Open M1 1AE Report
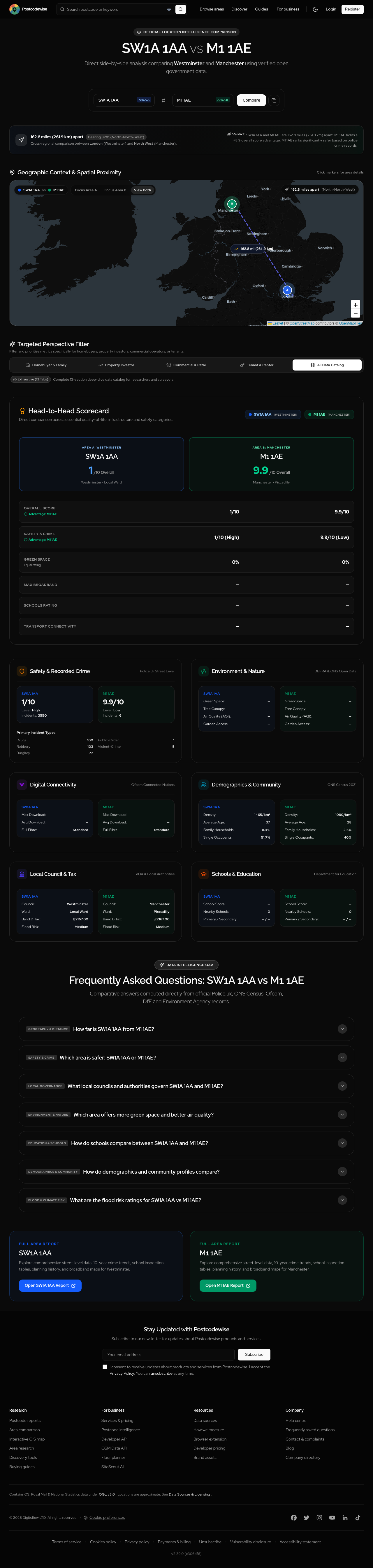Screen dimensions: 373x1568 (228, 1286)
